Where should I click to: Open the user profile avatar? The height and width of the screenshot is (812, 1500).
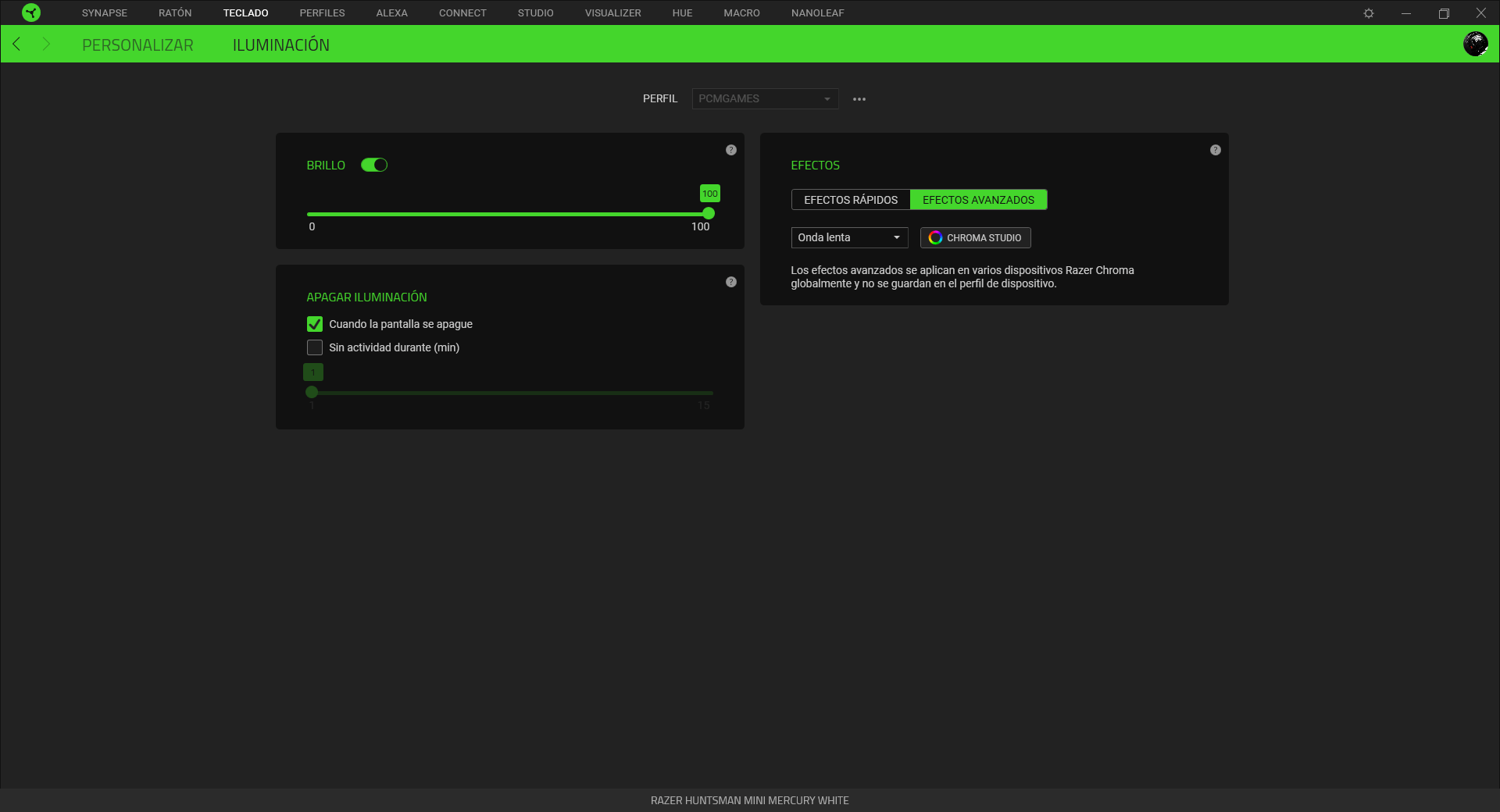1475,44
